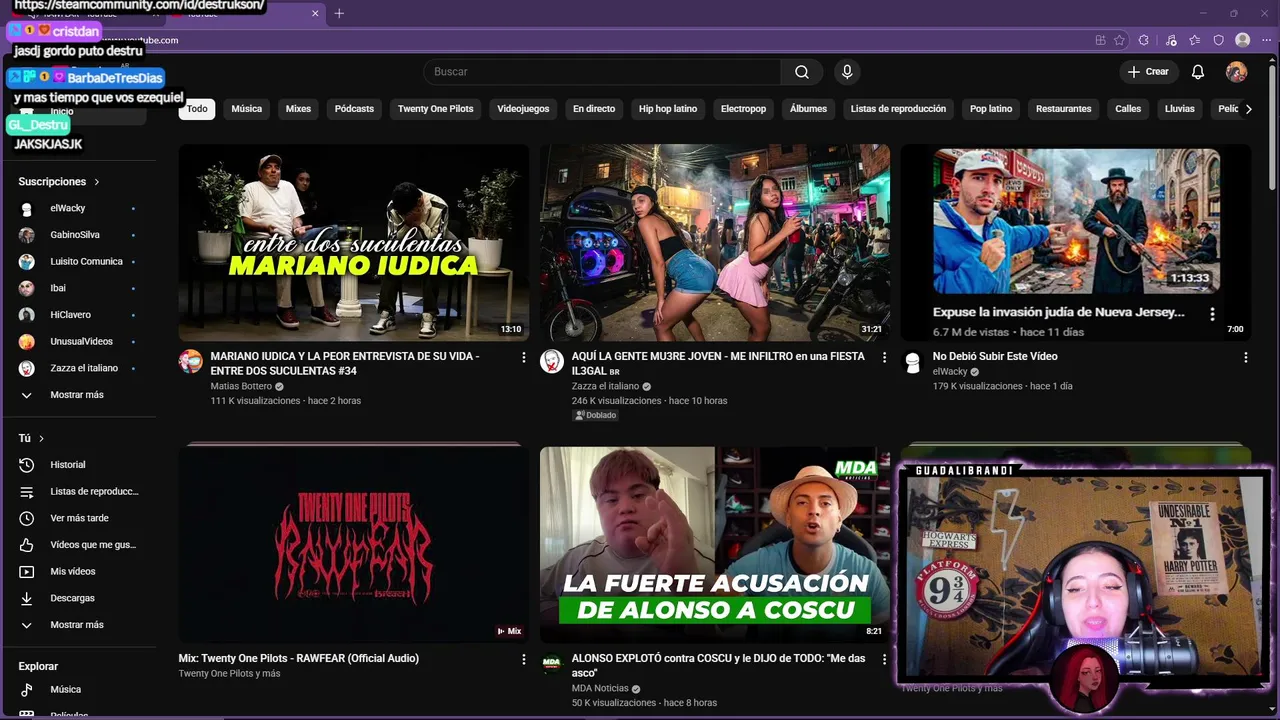Select the Pódcasts filter chip
The width and height of the screenshot is (1280, 720).
click(x=354, y=109)
